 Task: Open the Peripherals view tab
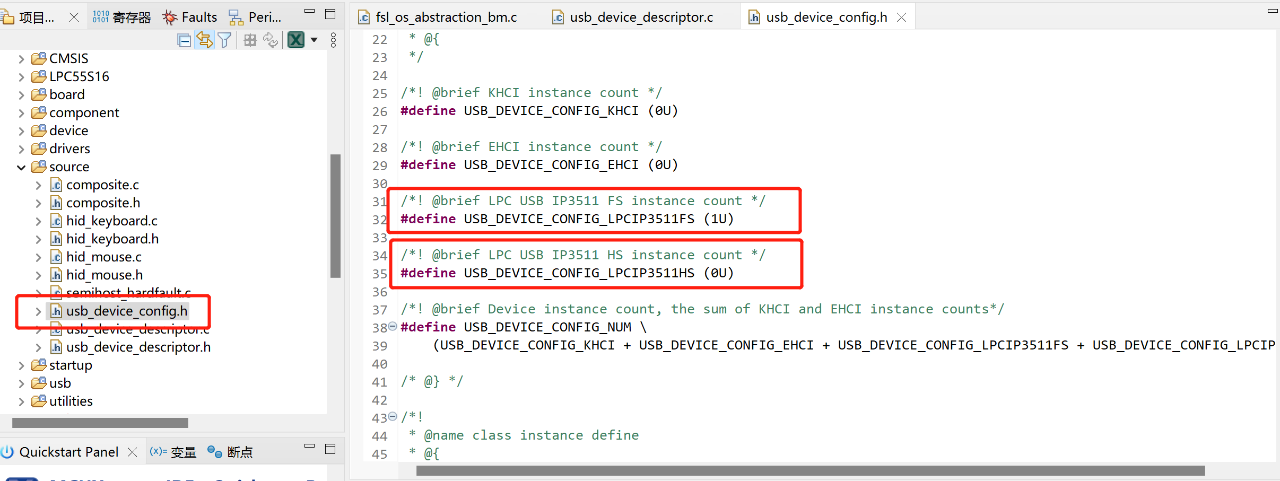click(257, 17)
